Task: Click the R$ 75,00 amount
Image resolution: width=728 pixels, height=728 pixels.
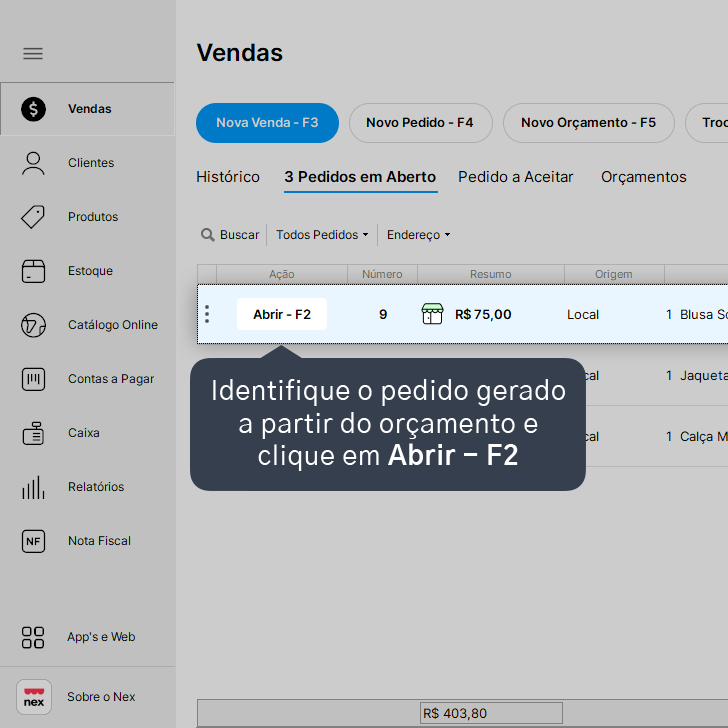Action: coord(483,315)
